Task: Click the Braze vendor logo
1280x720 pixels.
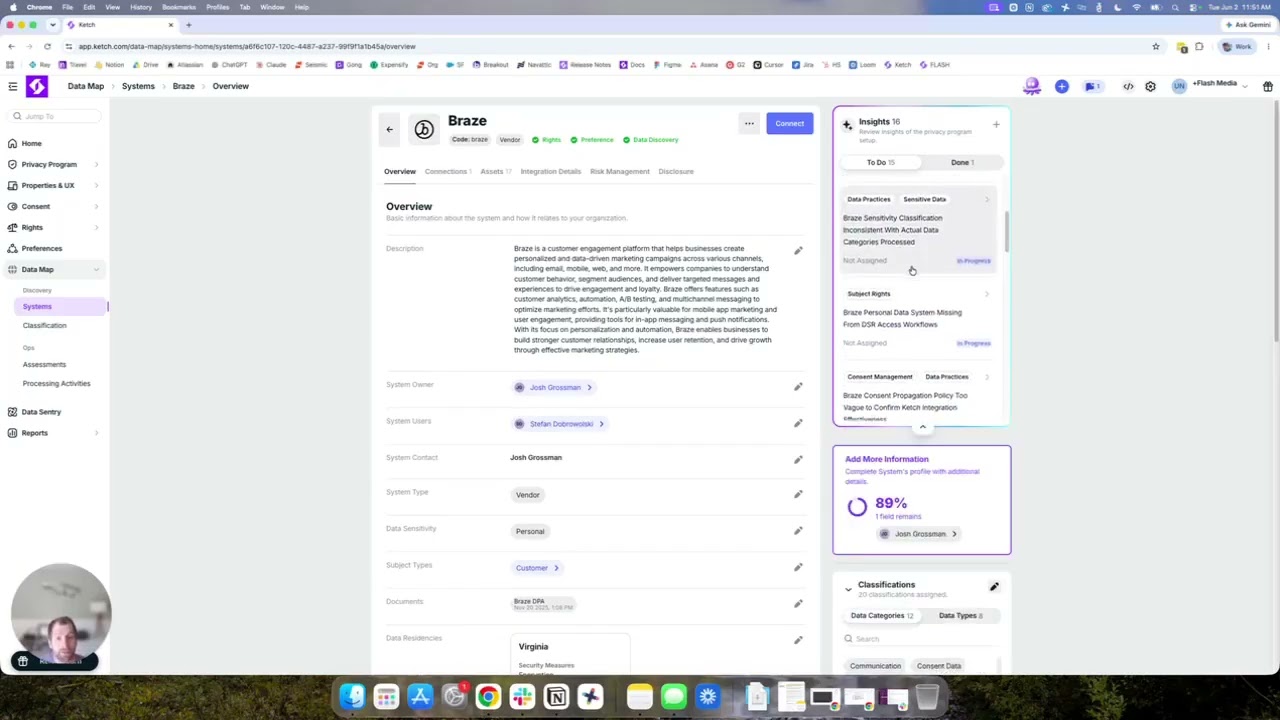Action: 424,130
